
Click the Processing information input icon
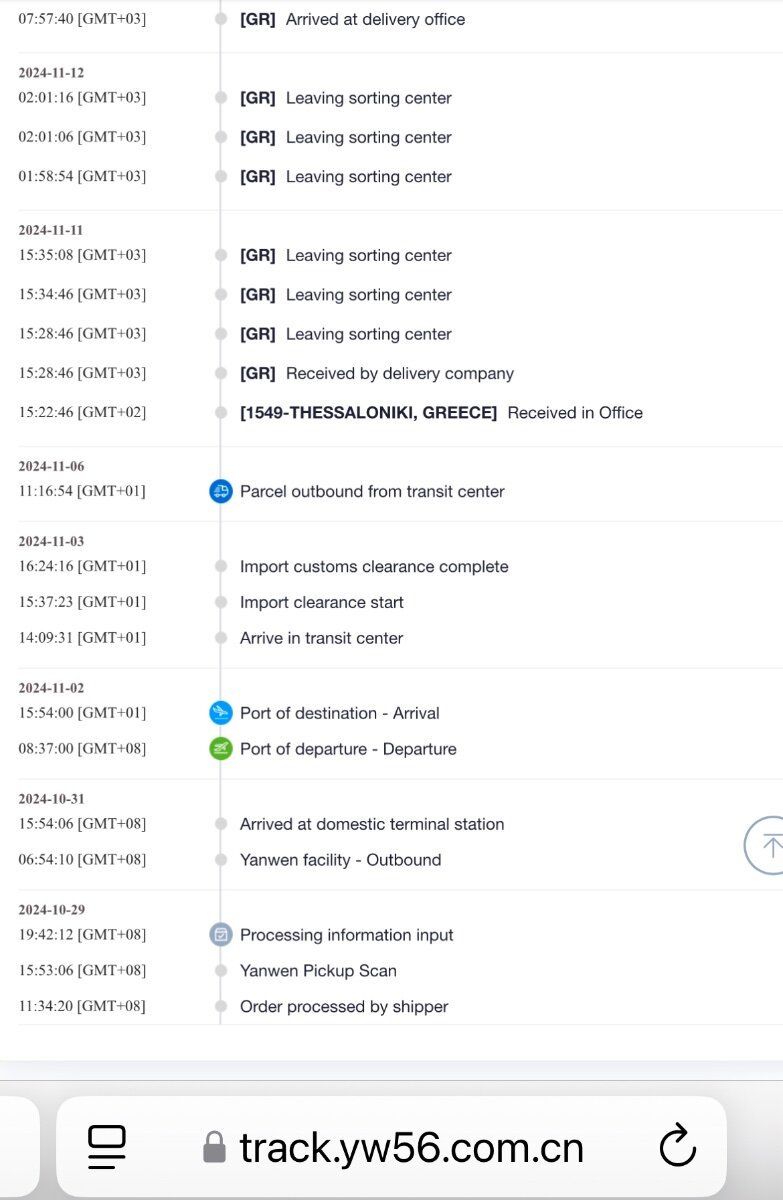coord(221,935)
